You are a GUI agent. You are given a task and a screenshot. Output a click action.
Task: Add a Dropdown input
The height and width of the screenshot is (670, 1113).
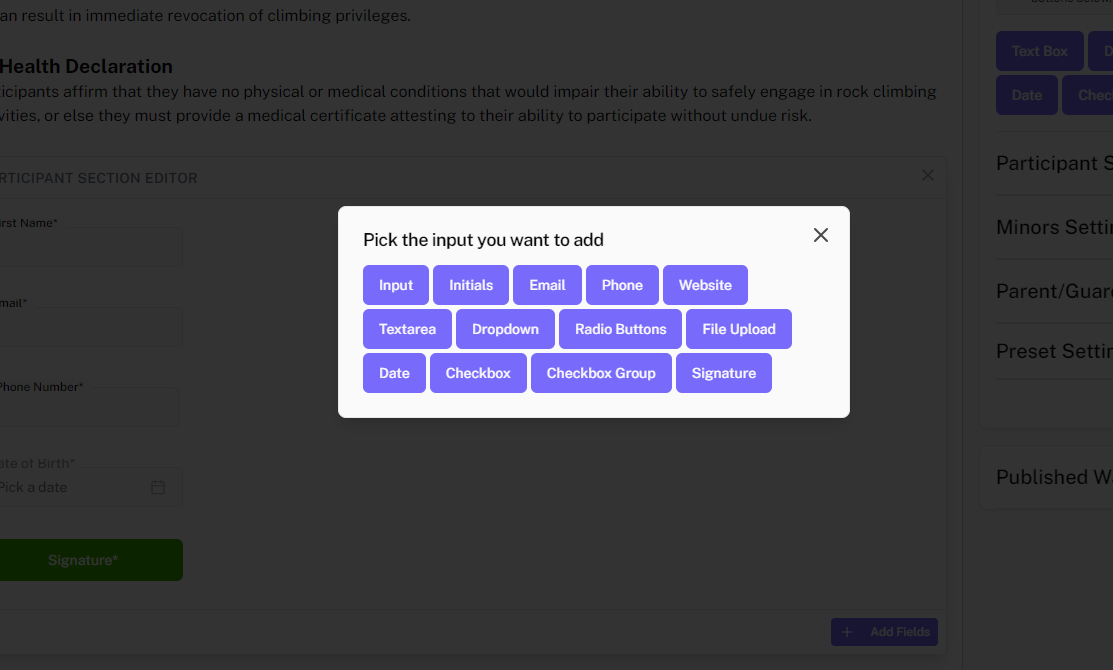505,329
